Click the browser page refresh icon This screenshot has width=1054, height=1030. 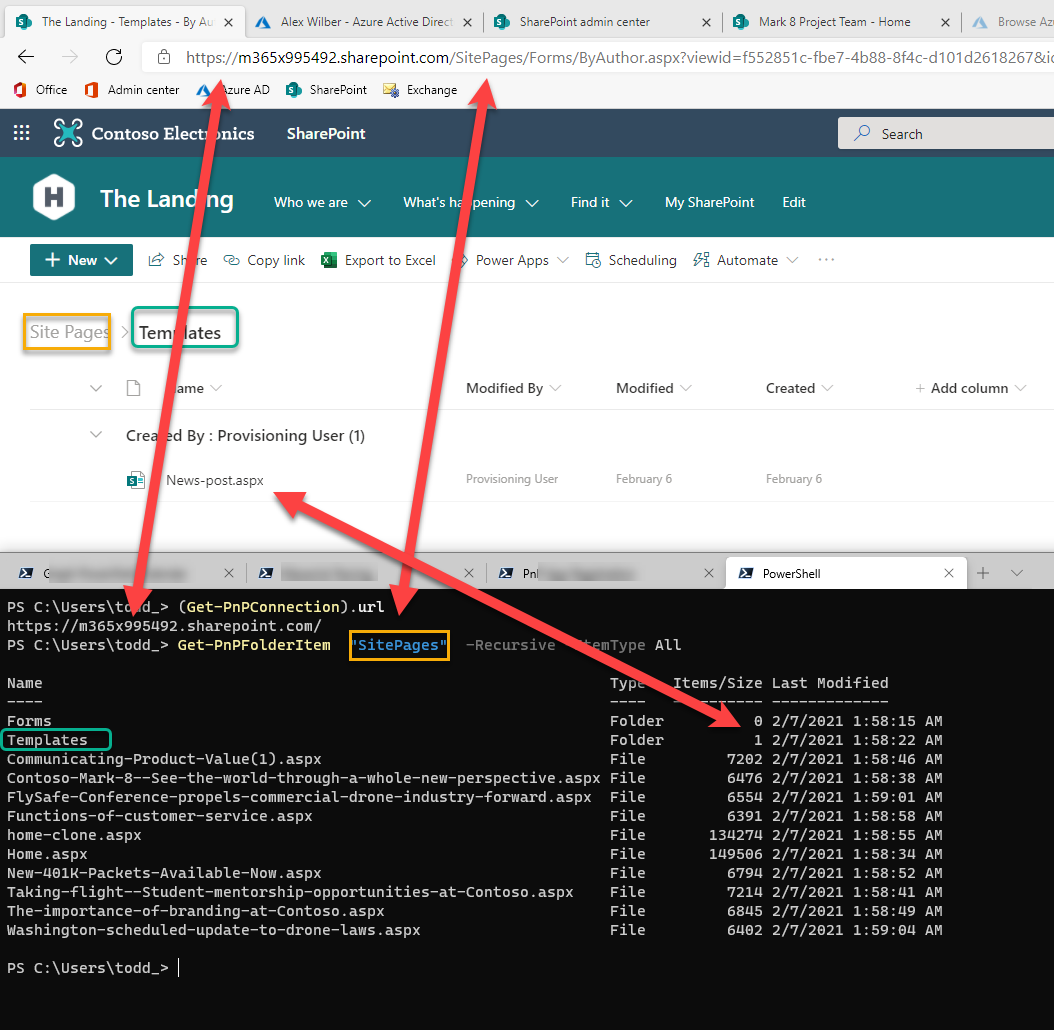pyautogui.click(x=113, y=57)
